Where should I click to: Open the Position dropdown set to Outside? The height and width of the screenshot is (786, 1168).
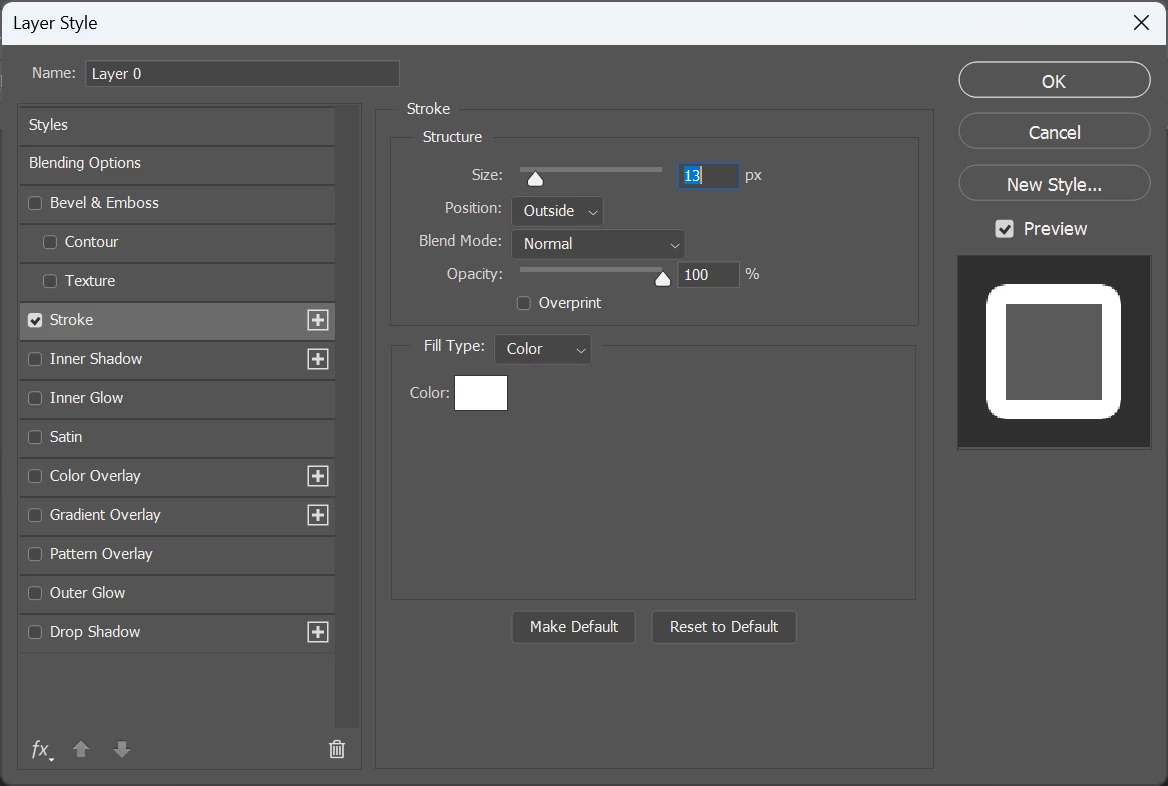(557, 211)
